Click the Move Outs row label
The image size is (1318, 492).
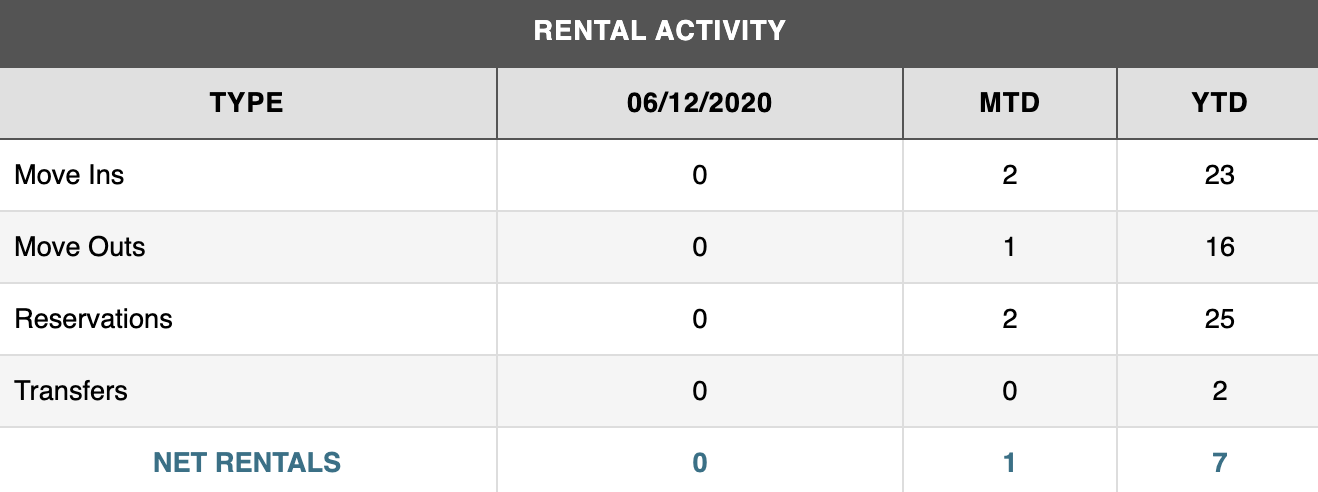(80, 247)
